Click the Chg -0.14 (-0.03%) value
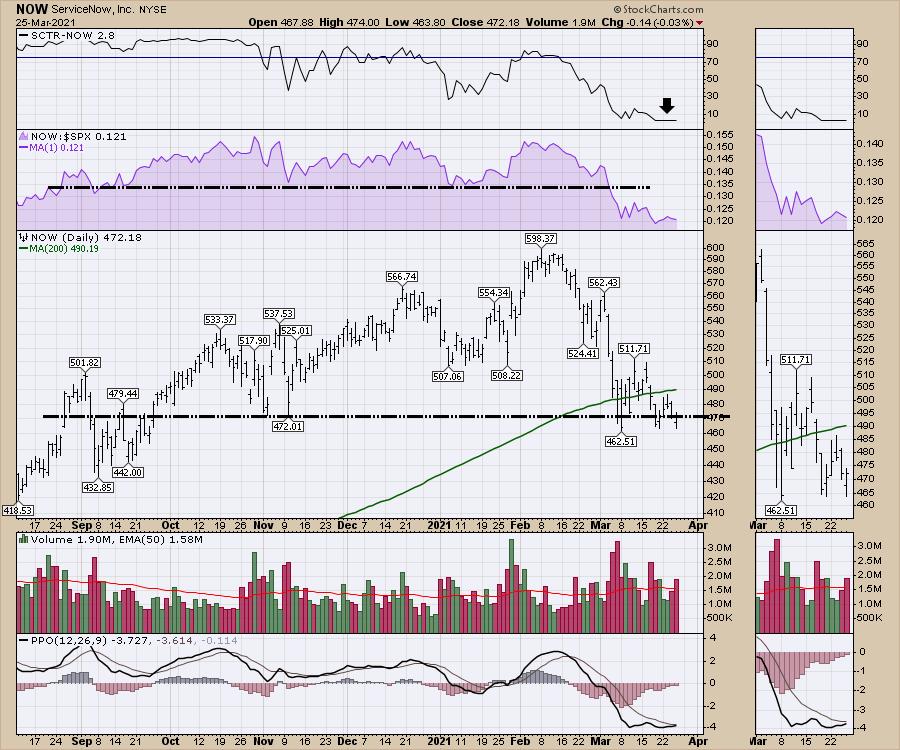Image resolution: width=900 pixels, height=750 pixels. pos(647,22)
